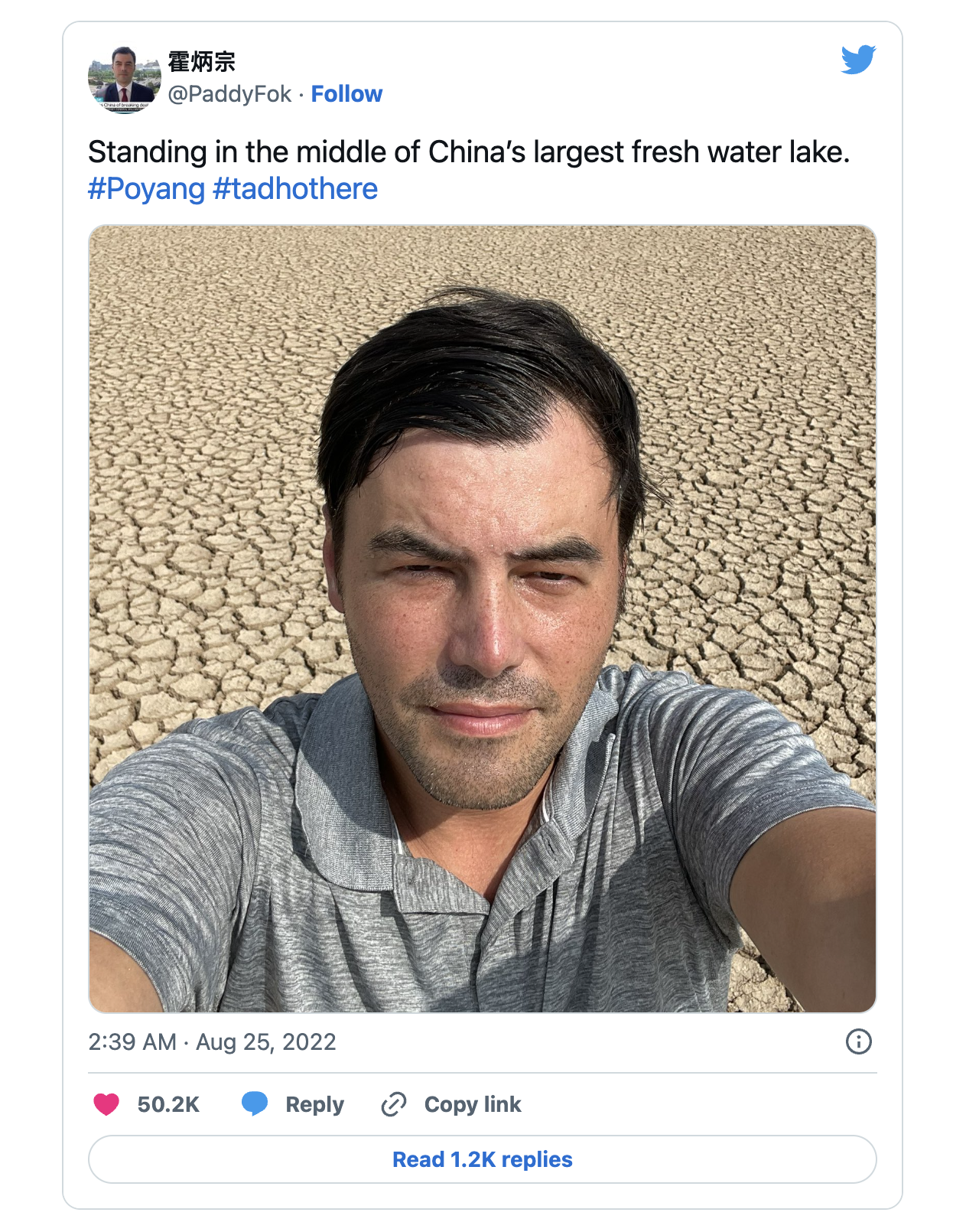Open PaddyFok's round profile avatar

click(x=125, y=80)
